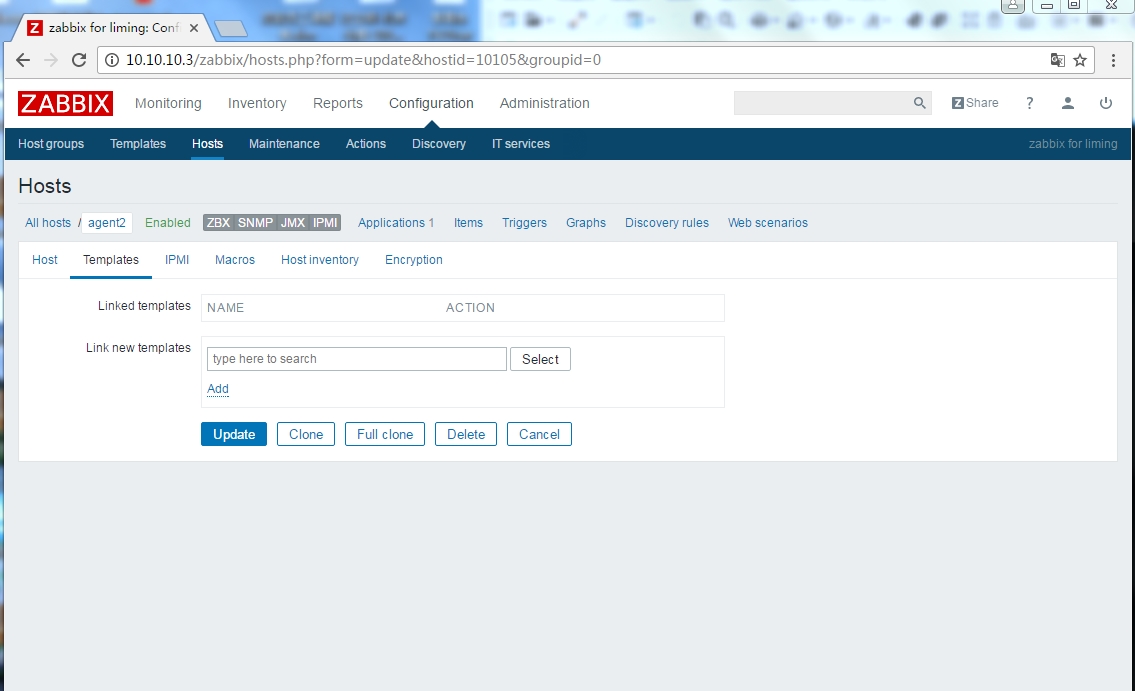Click the Full clone button
The image size is (1135, 691).
coord(385,434)
